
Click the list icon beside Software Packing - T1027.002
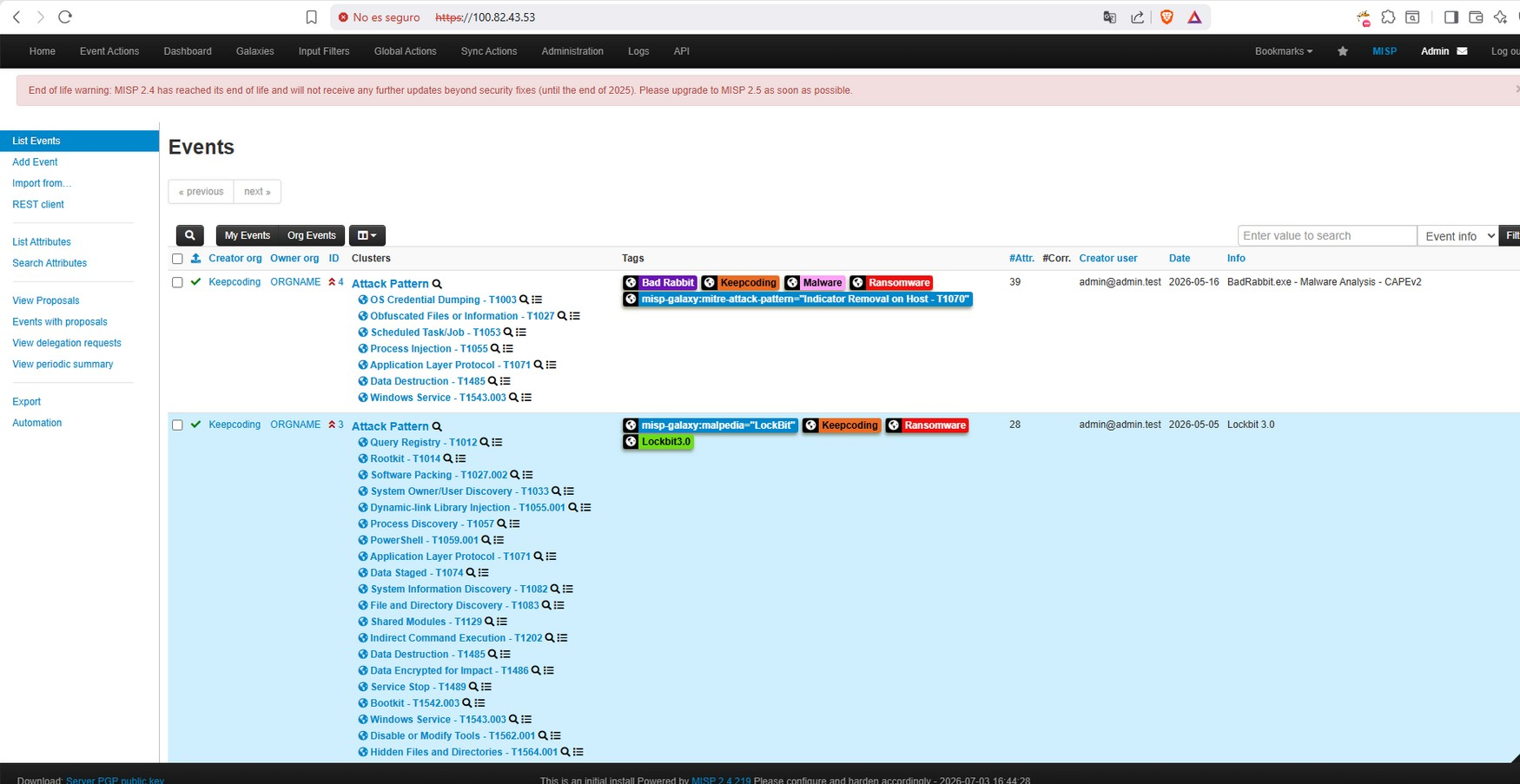coord(527,475)
